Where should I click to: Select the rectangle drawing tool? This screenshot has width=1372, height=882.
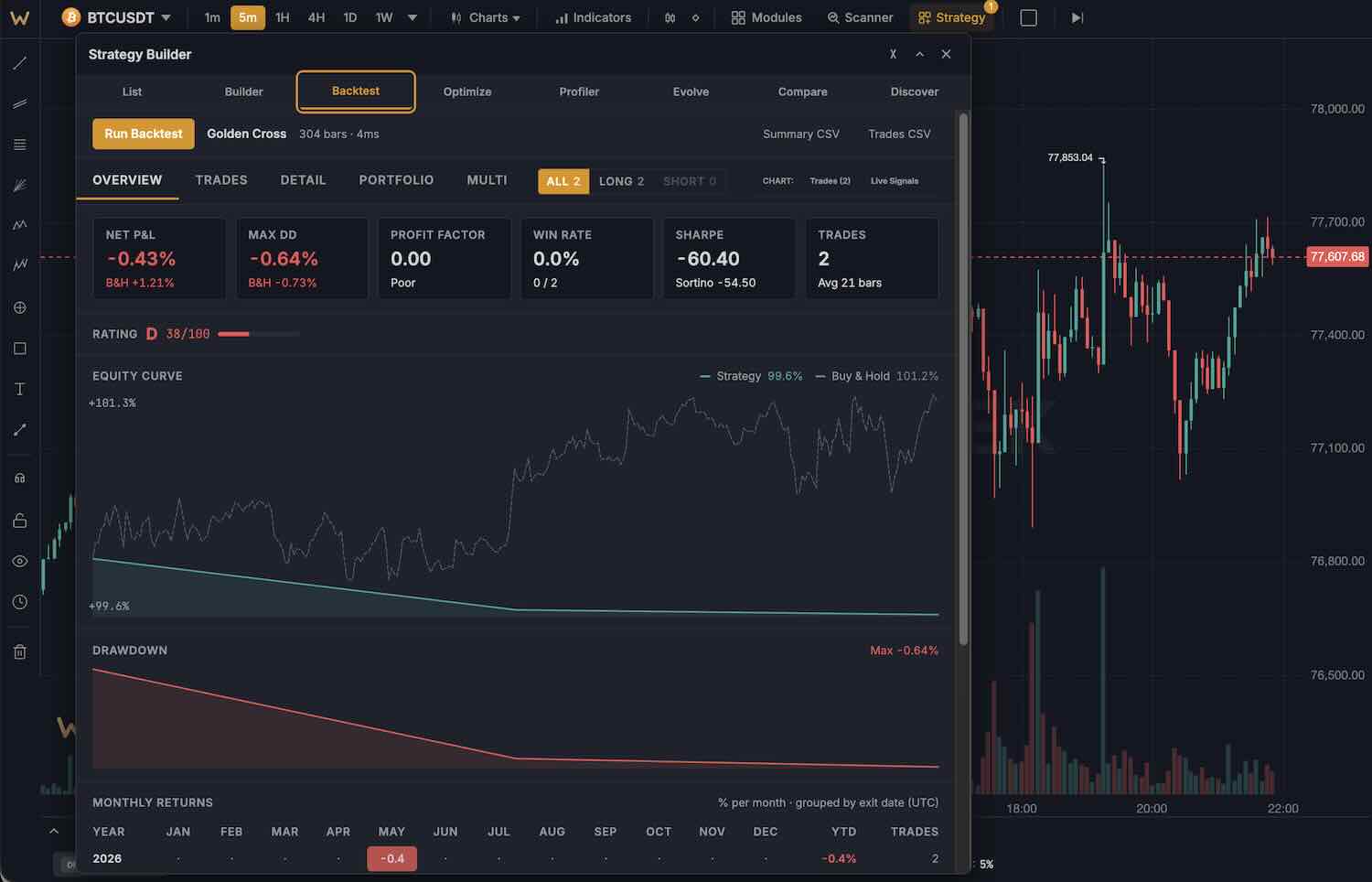pos(19,349)
